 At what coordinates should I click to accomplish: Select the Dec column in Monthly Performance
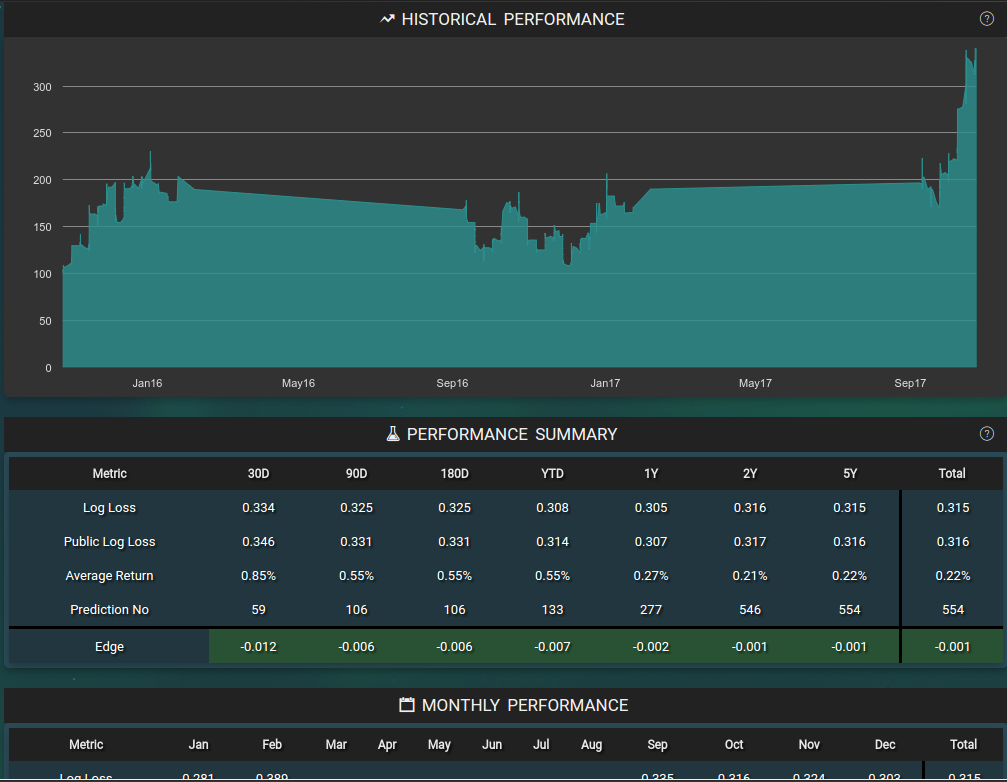pos(885,744)
